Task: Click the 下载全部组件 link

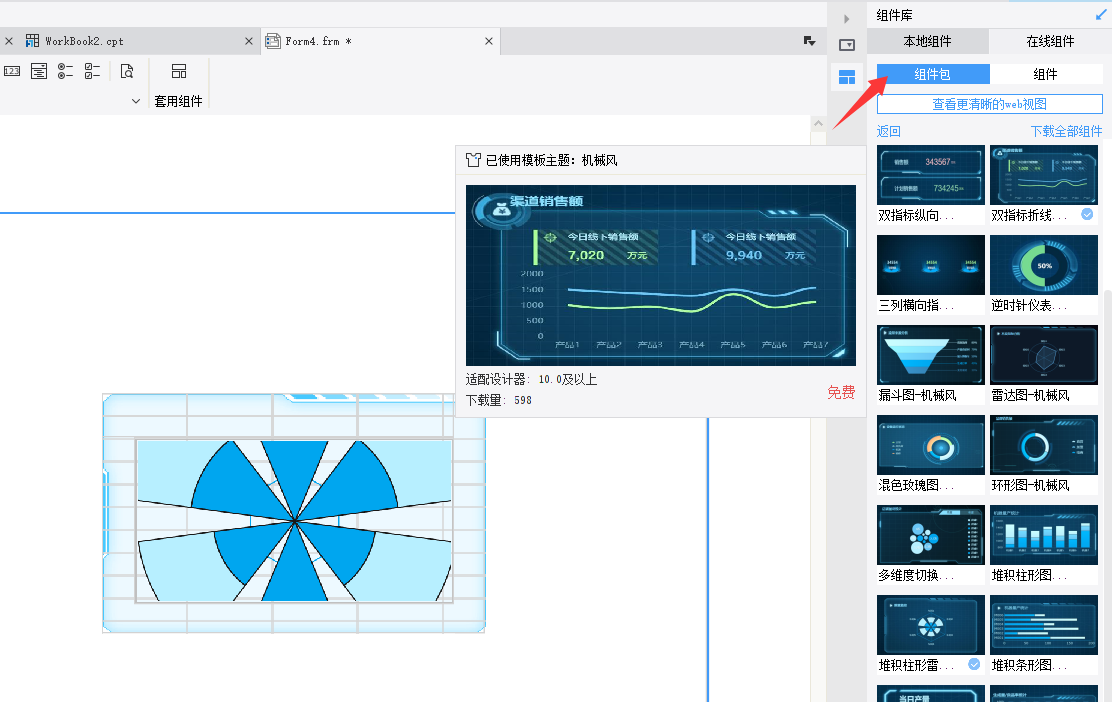Action: (1066, 131)
